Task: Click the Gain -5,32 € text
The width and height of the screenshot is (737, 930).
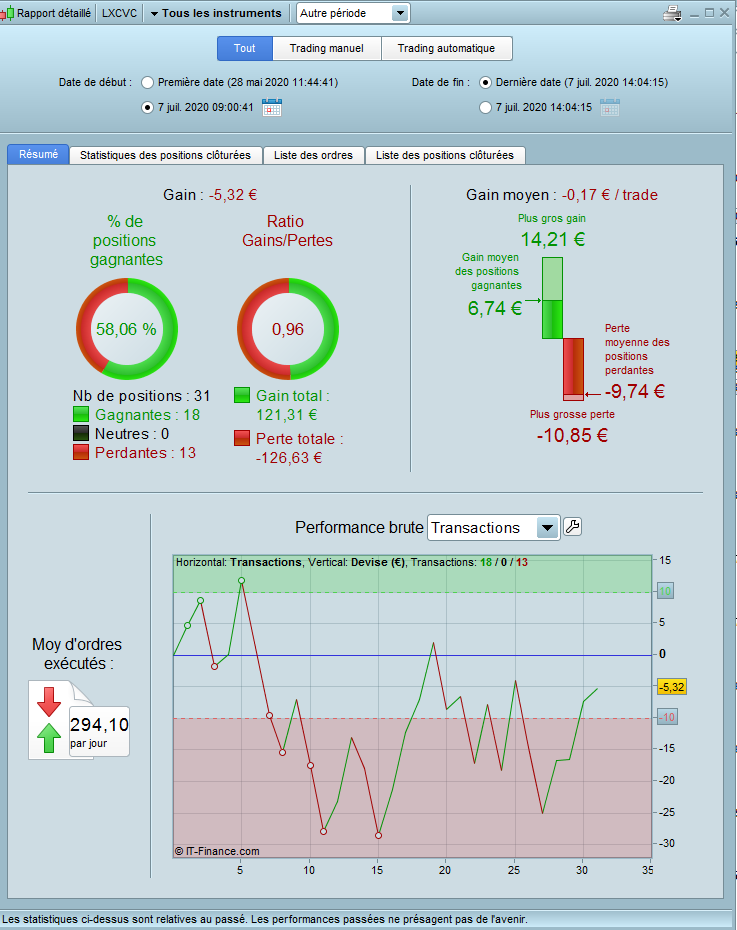Action: [210, 195]
